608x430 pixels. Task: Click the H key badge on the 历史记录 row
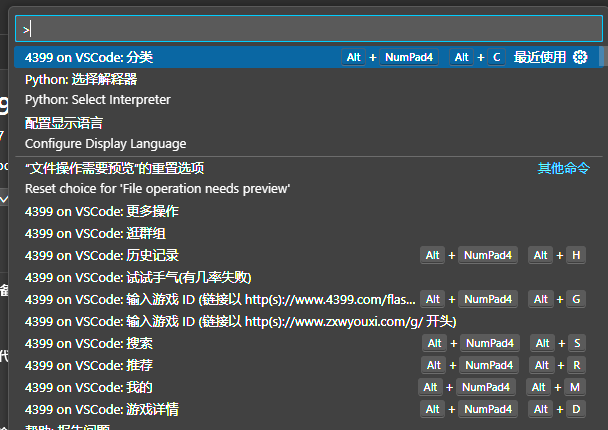[576, 256]
